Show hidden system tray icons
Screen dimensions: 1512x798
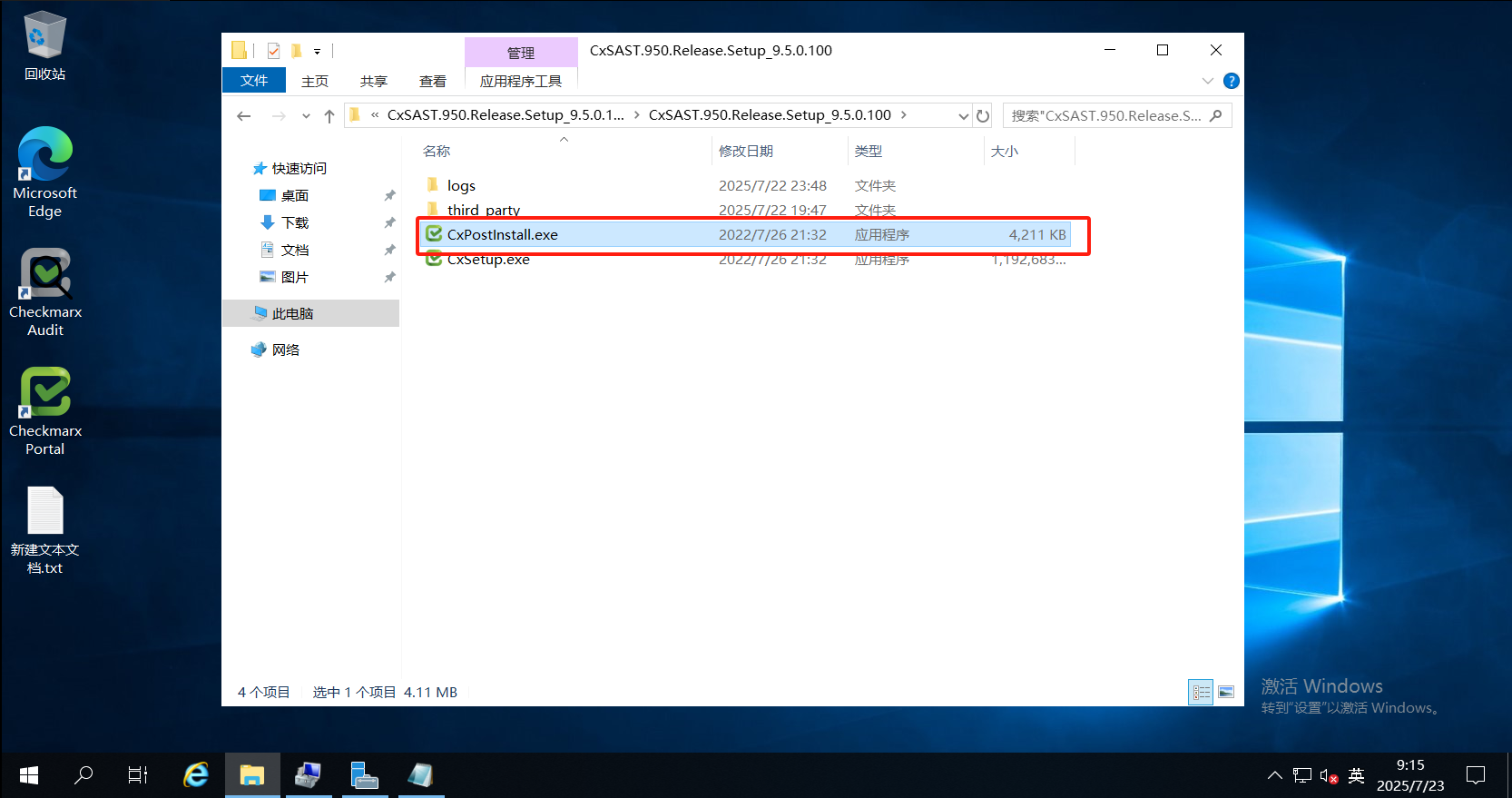(1275, 775)
